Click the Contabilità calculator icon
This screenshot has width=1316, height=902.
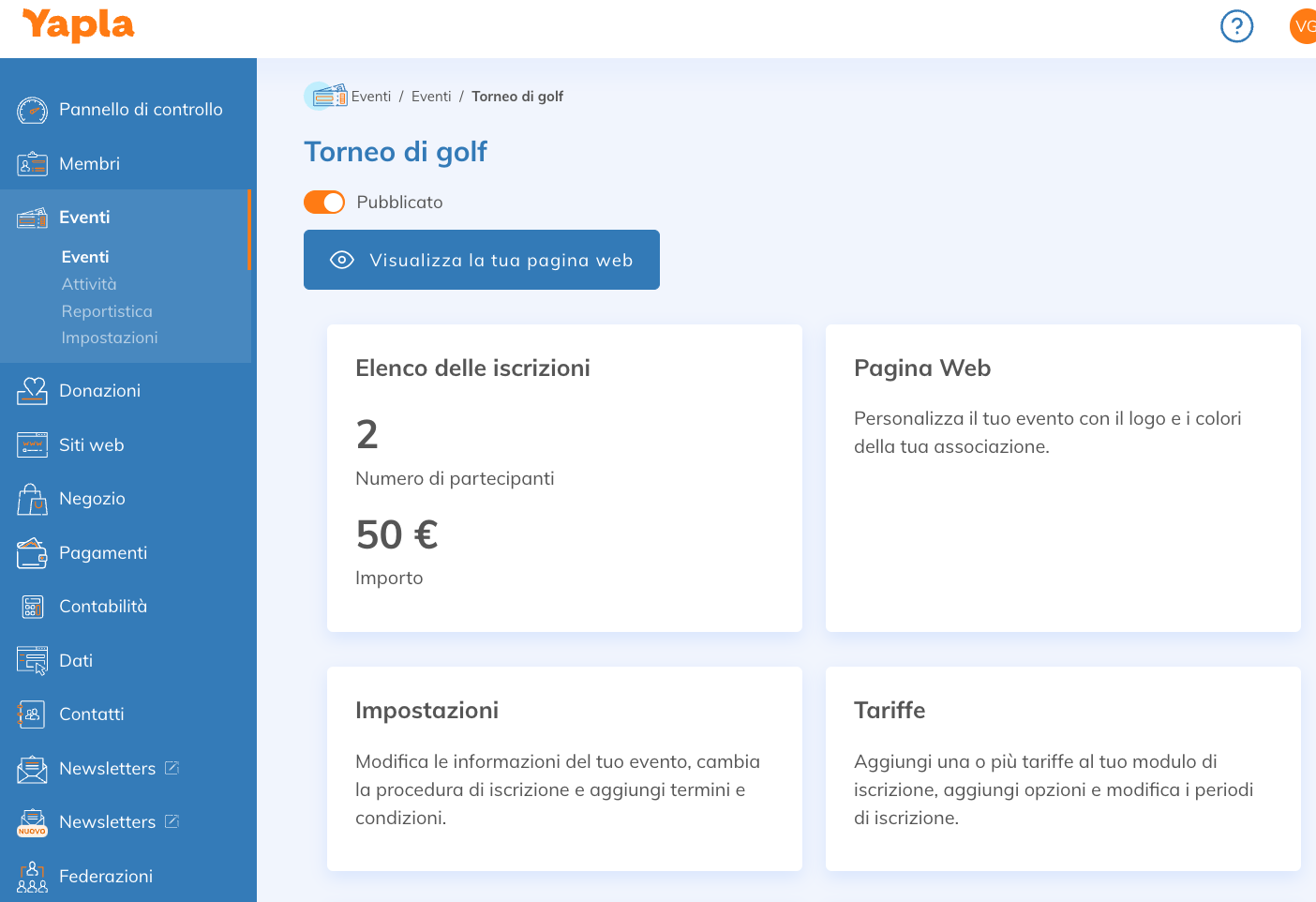point(32,608)
